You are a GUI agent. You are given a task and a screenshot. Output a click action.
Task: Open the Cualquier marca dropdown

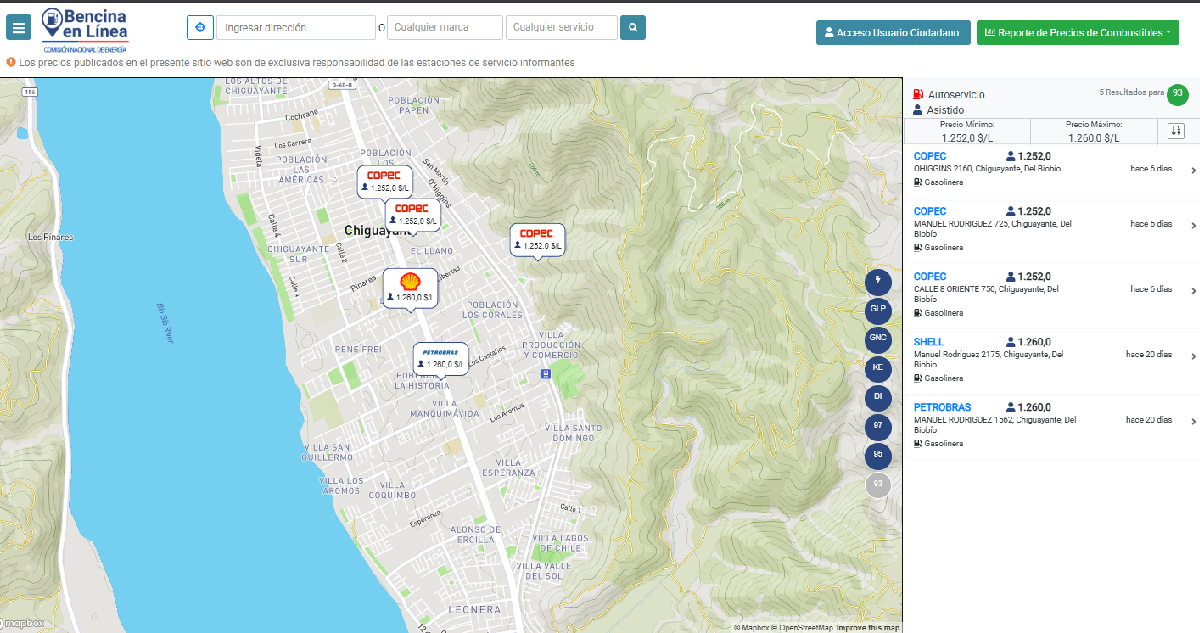pyautogui.click(x=444, y=27)
